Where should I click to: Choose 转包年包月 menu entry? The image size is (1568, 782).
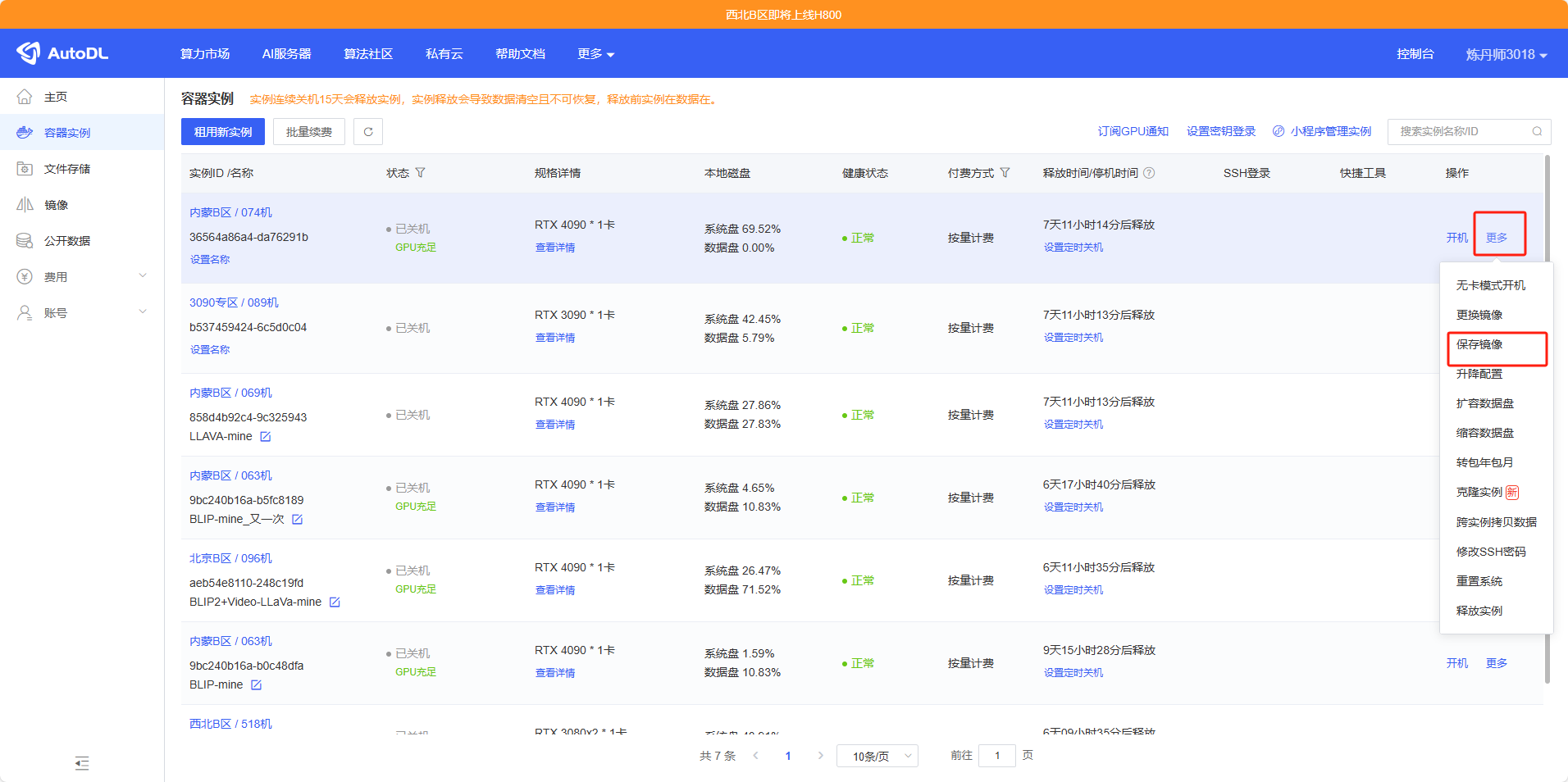coord(1484,462)
